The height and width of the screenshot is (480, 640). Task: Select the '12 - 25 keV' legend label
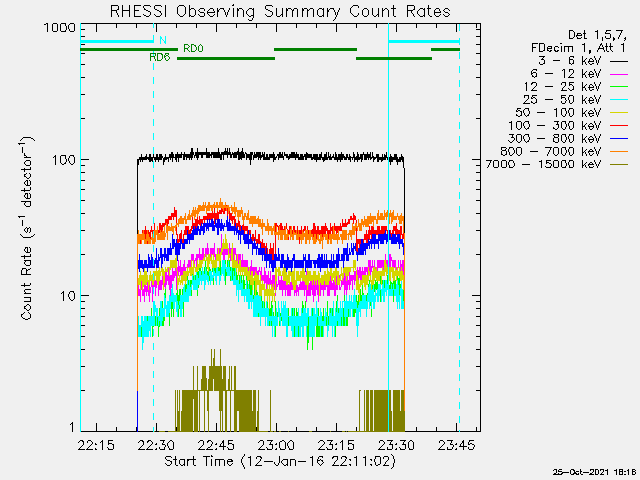(562, 87)
